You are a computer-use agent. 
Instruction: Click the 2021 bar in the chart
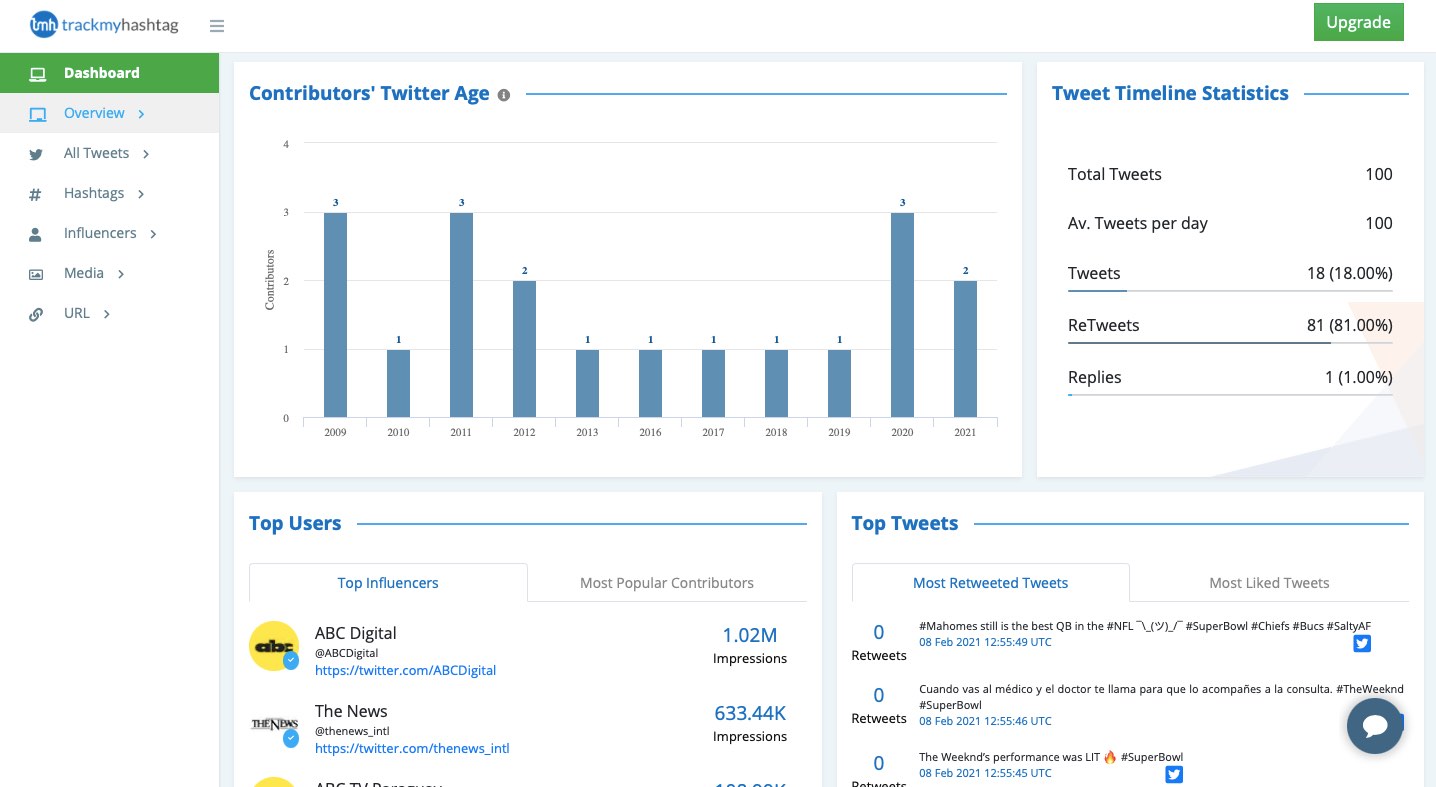(965, 349)
